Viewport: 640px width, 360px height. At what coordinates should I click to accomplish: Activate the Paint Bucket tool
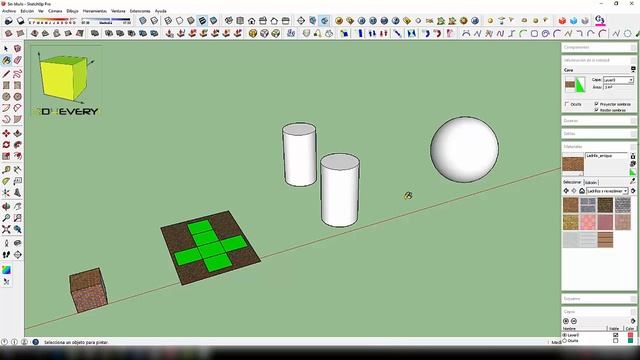point(6,60)
